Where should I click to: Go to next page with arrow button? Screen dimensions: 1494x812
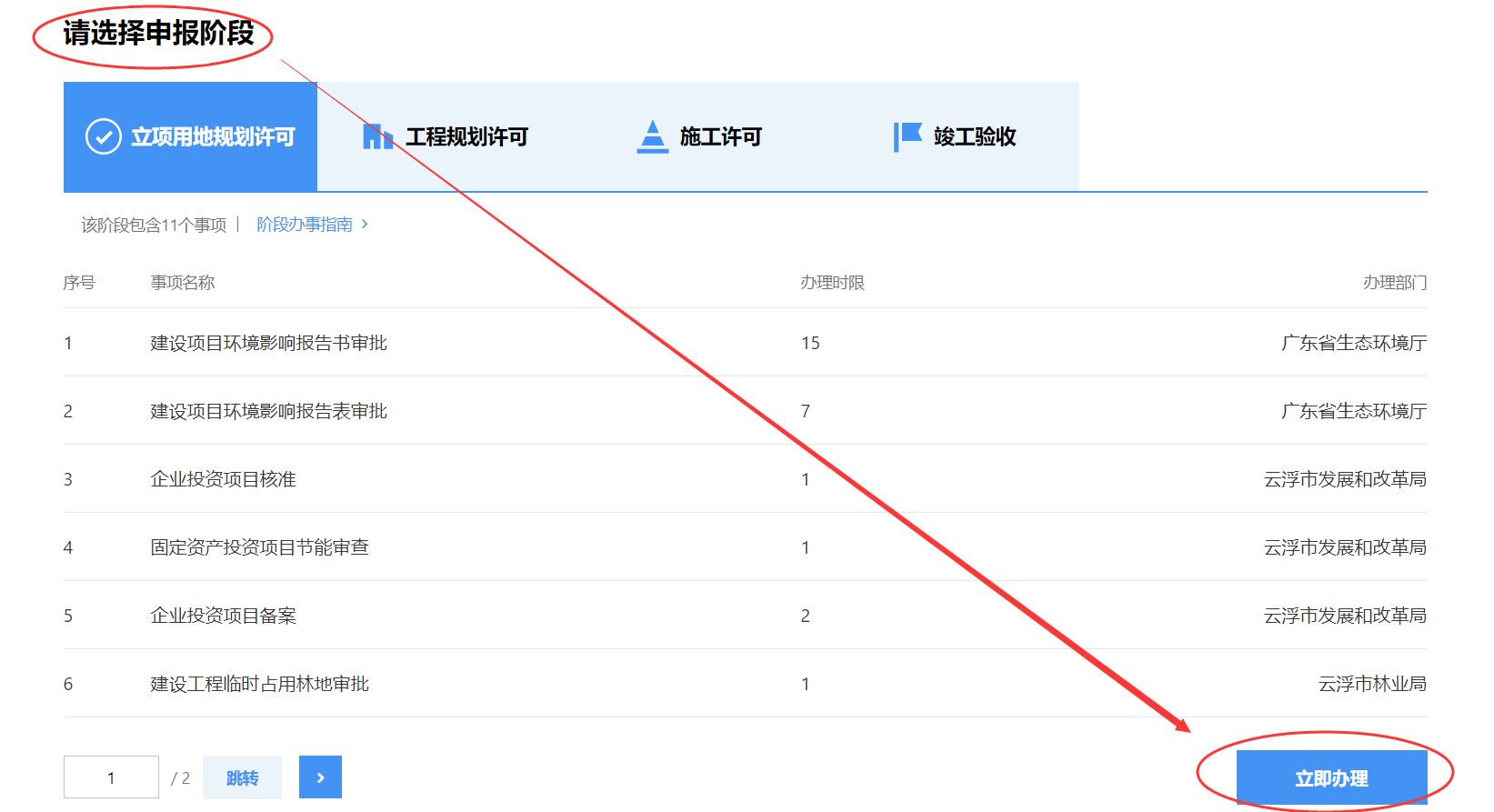click(320, 777)
